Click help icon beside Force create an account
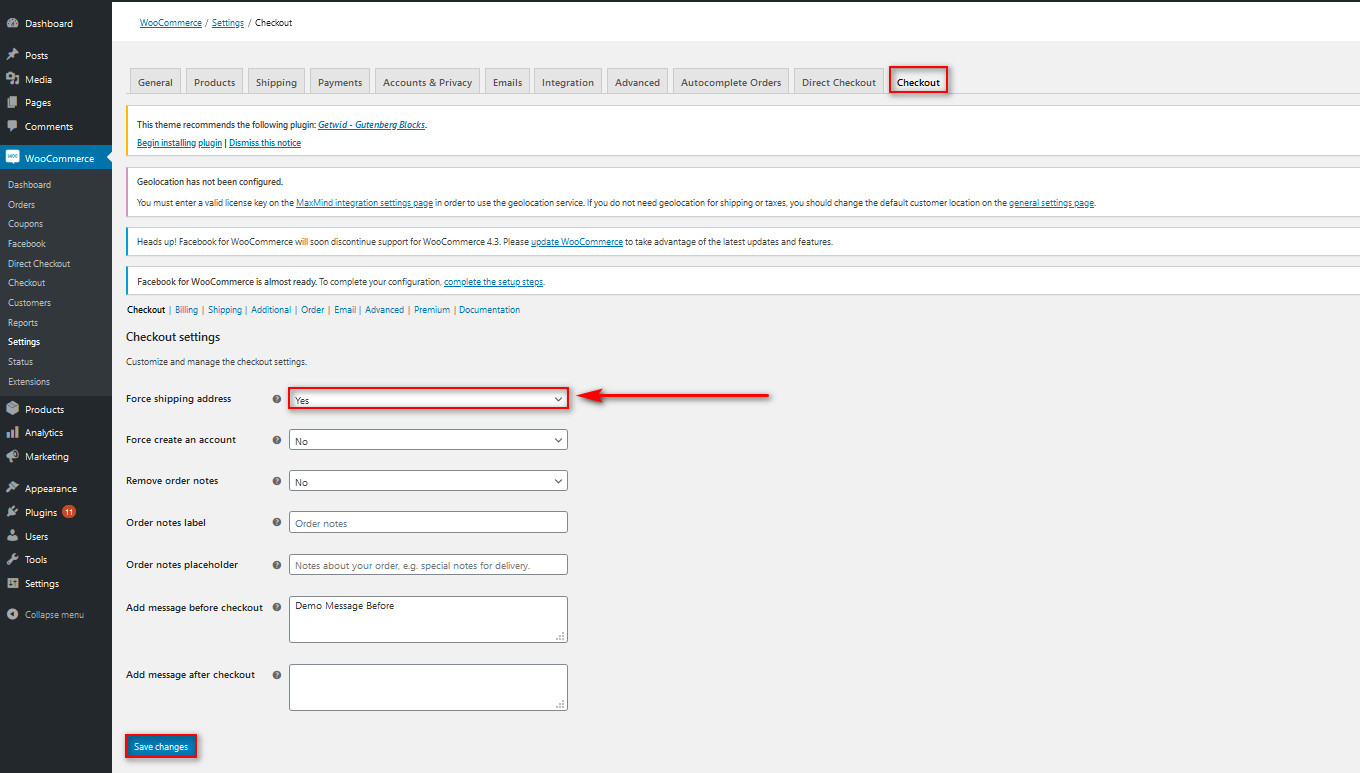 (277, 440)
